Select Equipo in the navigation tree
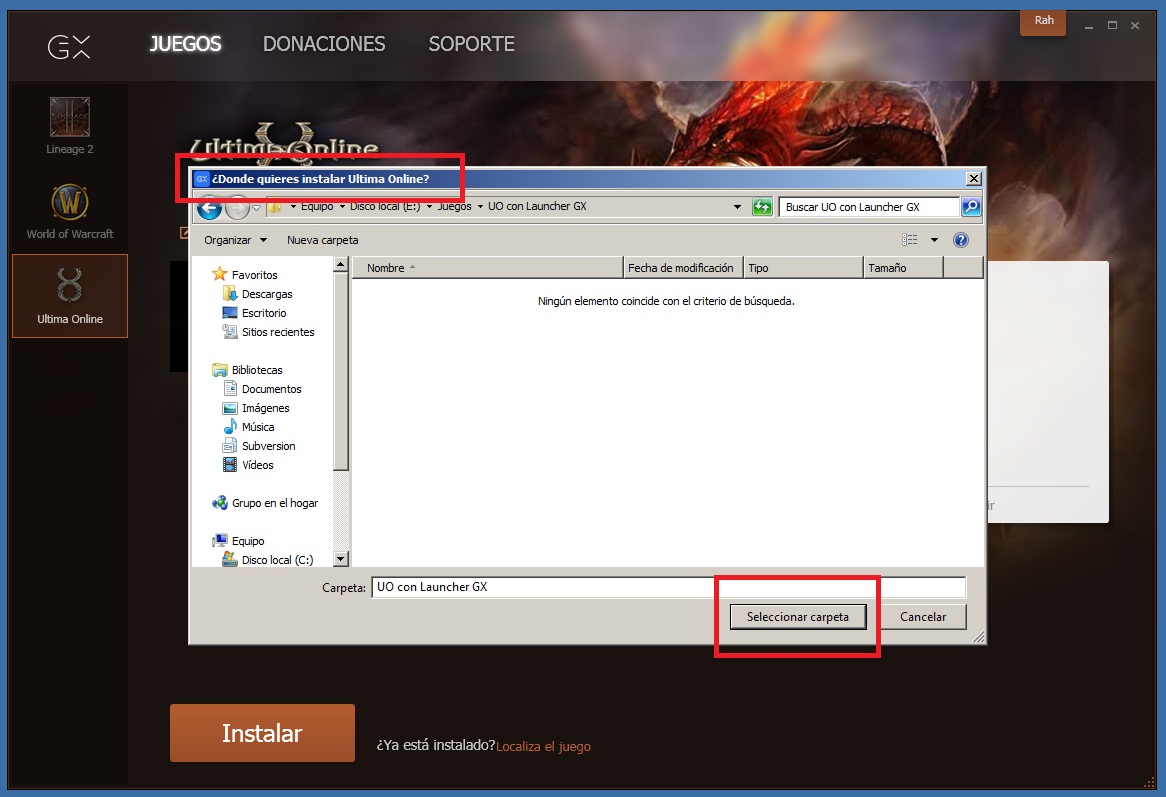This screenshot has width=1166, height=797. click(x=248, y=541)
